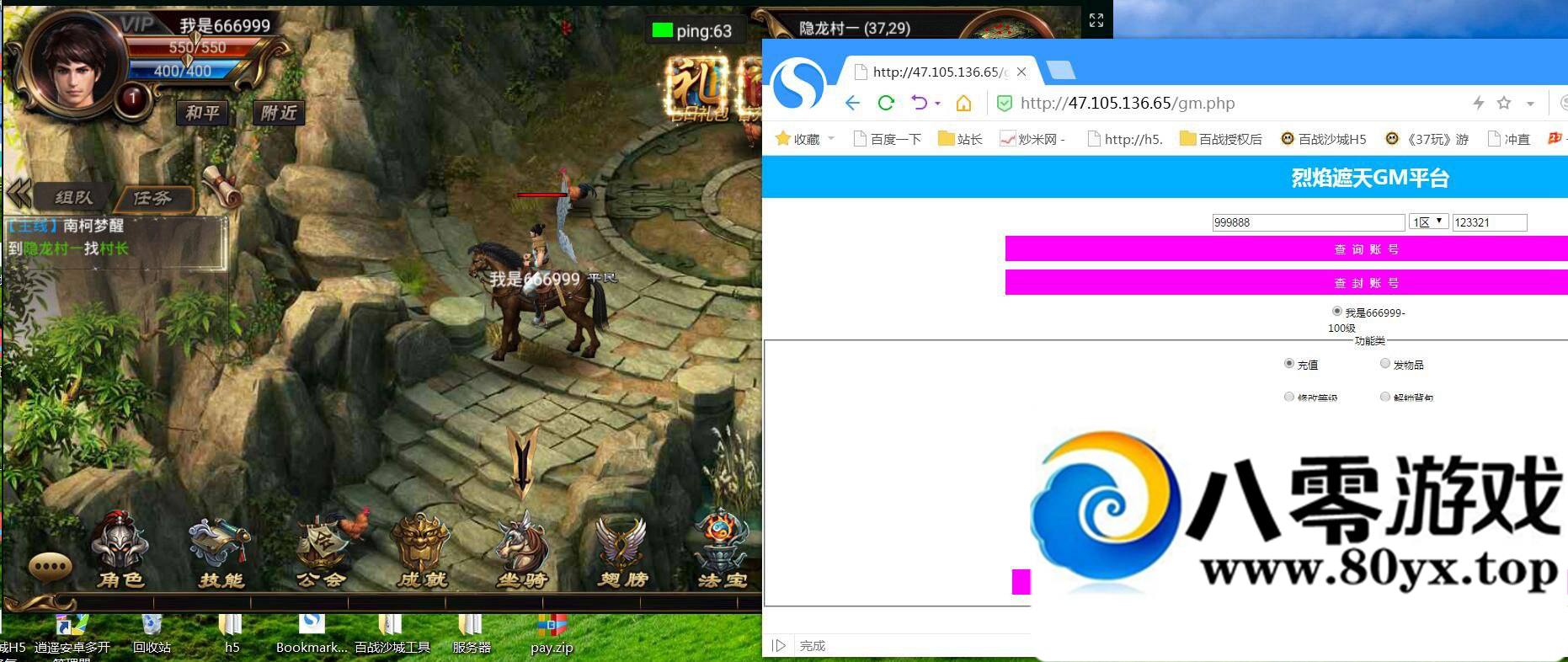This screenshot has width=1568, height=662.
Task: Open 百战沙城H5 bookmark
Action: pyautogui.click(x=1323, y=139)
